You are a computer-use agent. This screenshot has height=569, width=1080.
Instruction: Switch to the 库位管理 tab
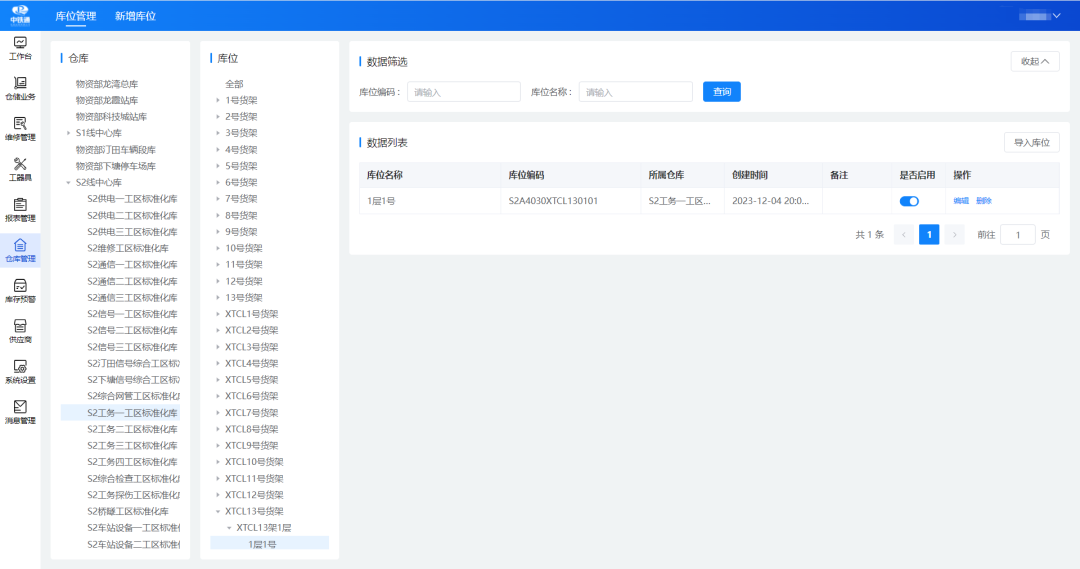pos(76,16)
